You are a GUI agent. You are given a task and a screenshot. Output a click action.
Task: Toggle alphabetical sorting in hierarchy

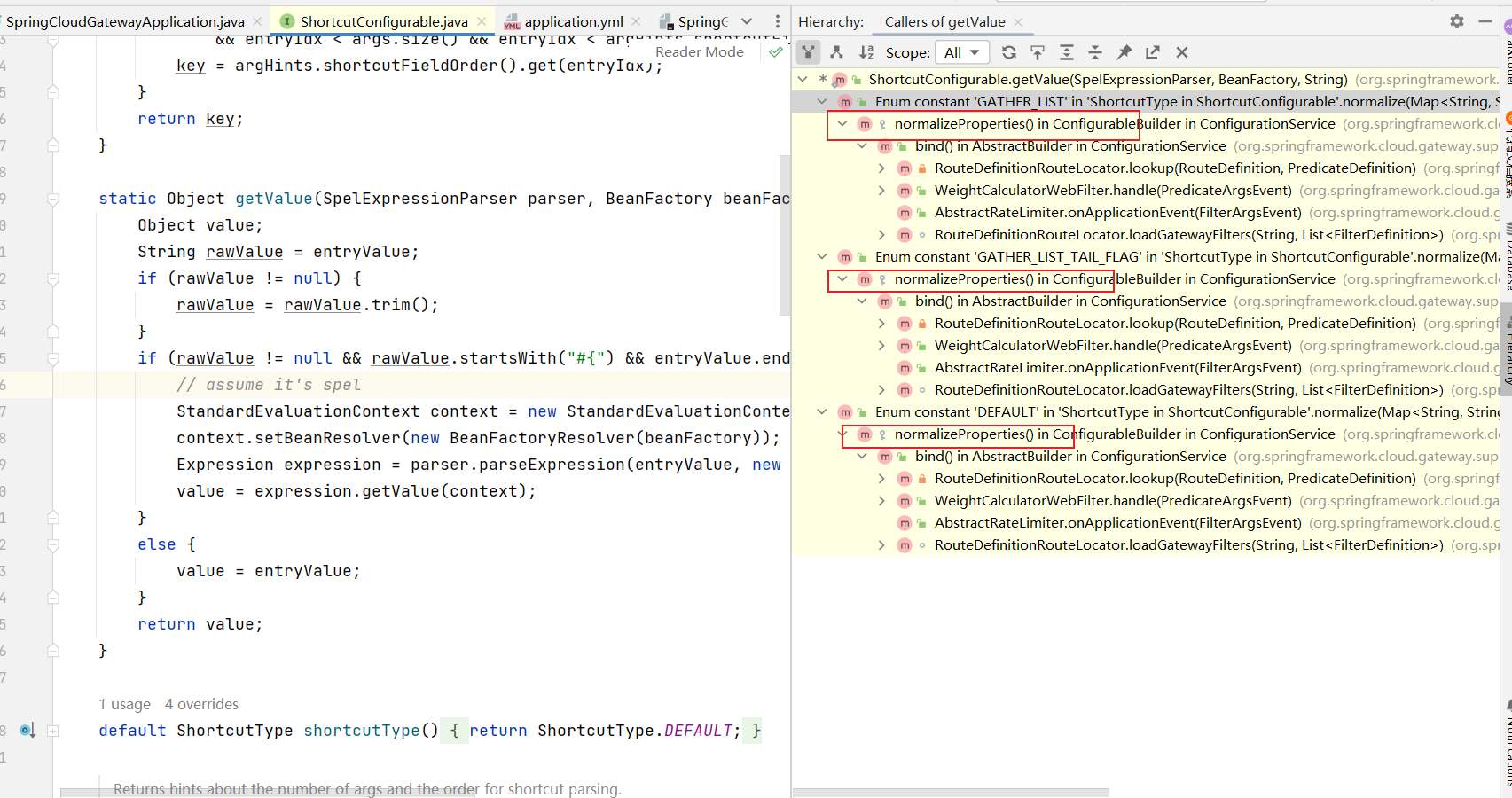866,52
